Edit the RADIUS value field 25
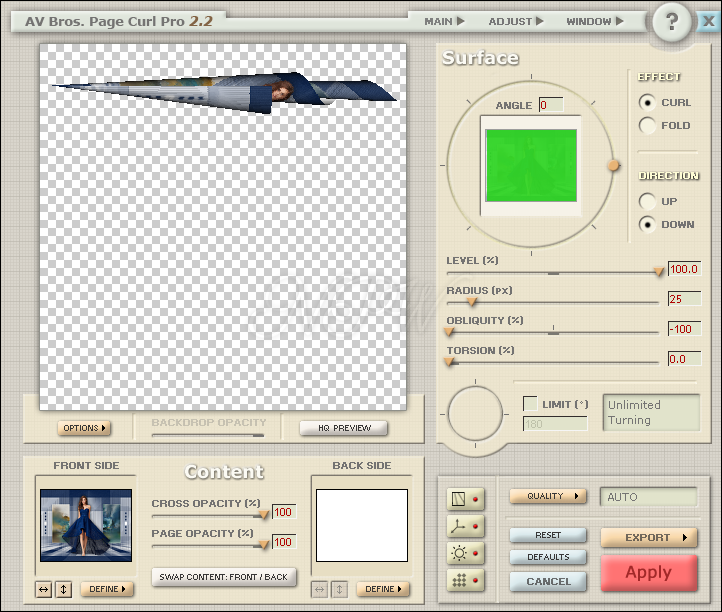Image resolution: width=722 pixels, height=612 pixels. click(x=685, y=299)
